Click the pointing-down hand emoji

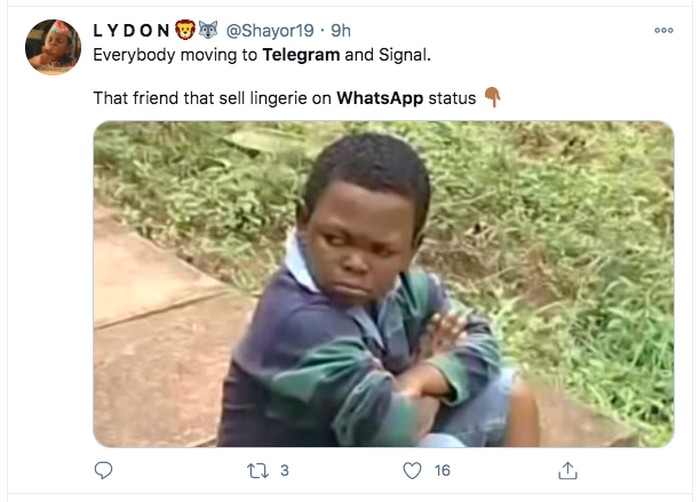[x=492, y=98]
